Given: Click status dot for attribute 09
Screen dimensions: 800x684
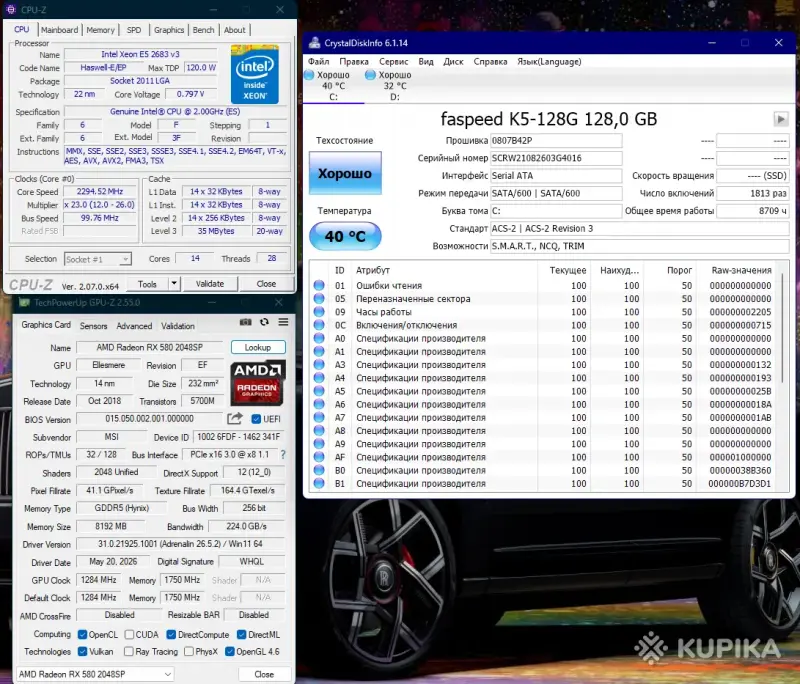Looking at the screenshot, I should pos(319,312).
